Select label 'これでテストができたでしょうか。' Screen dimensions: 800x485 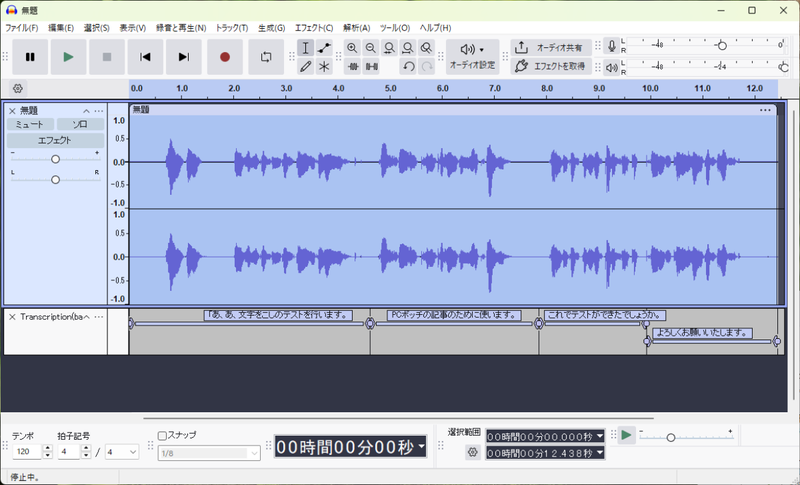pos(605,315)
